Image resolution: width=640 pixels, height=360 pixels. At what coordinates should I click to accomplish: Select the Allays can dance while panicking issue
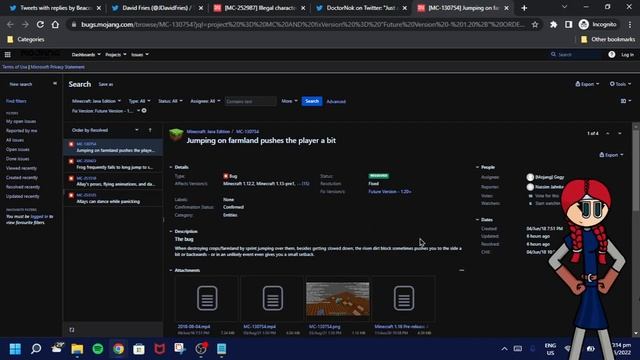pyautogui.click(x=113, y=198)
